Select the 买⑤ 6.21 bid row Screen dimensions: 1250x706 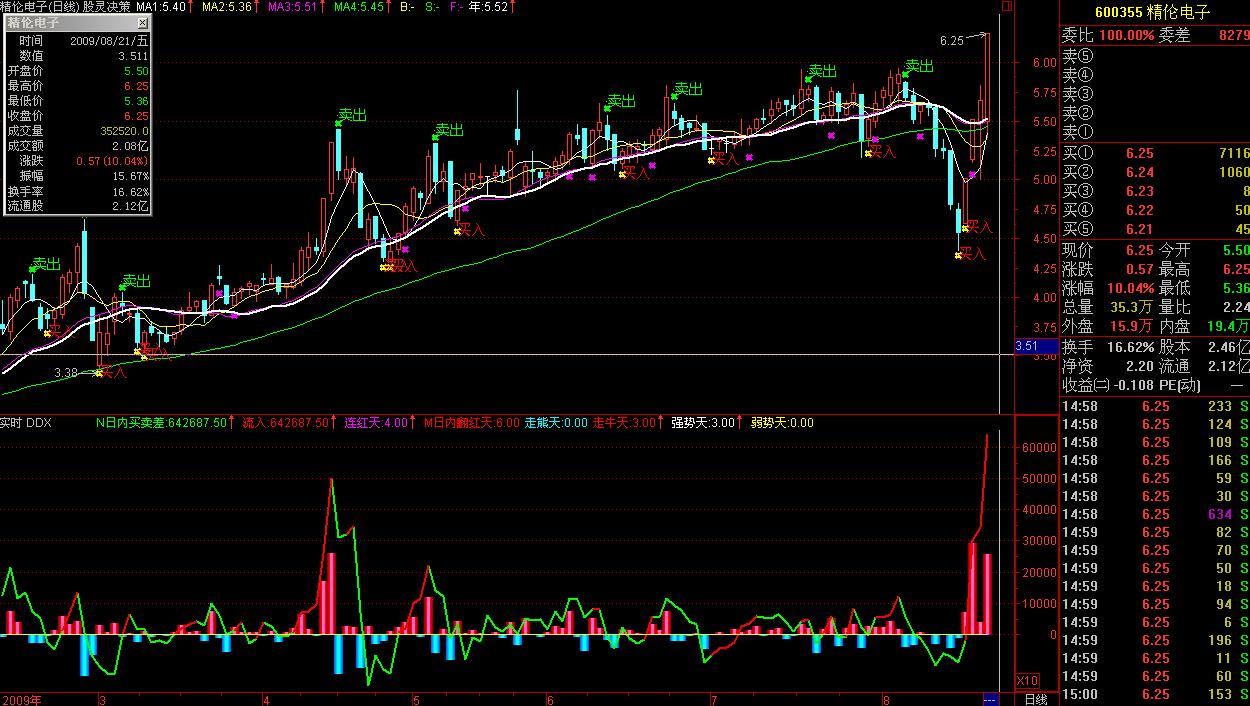tap(1155, 229)
